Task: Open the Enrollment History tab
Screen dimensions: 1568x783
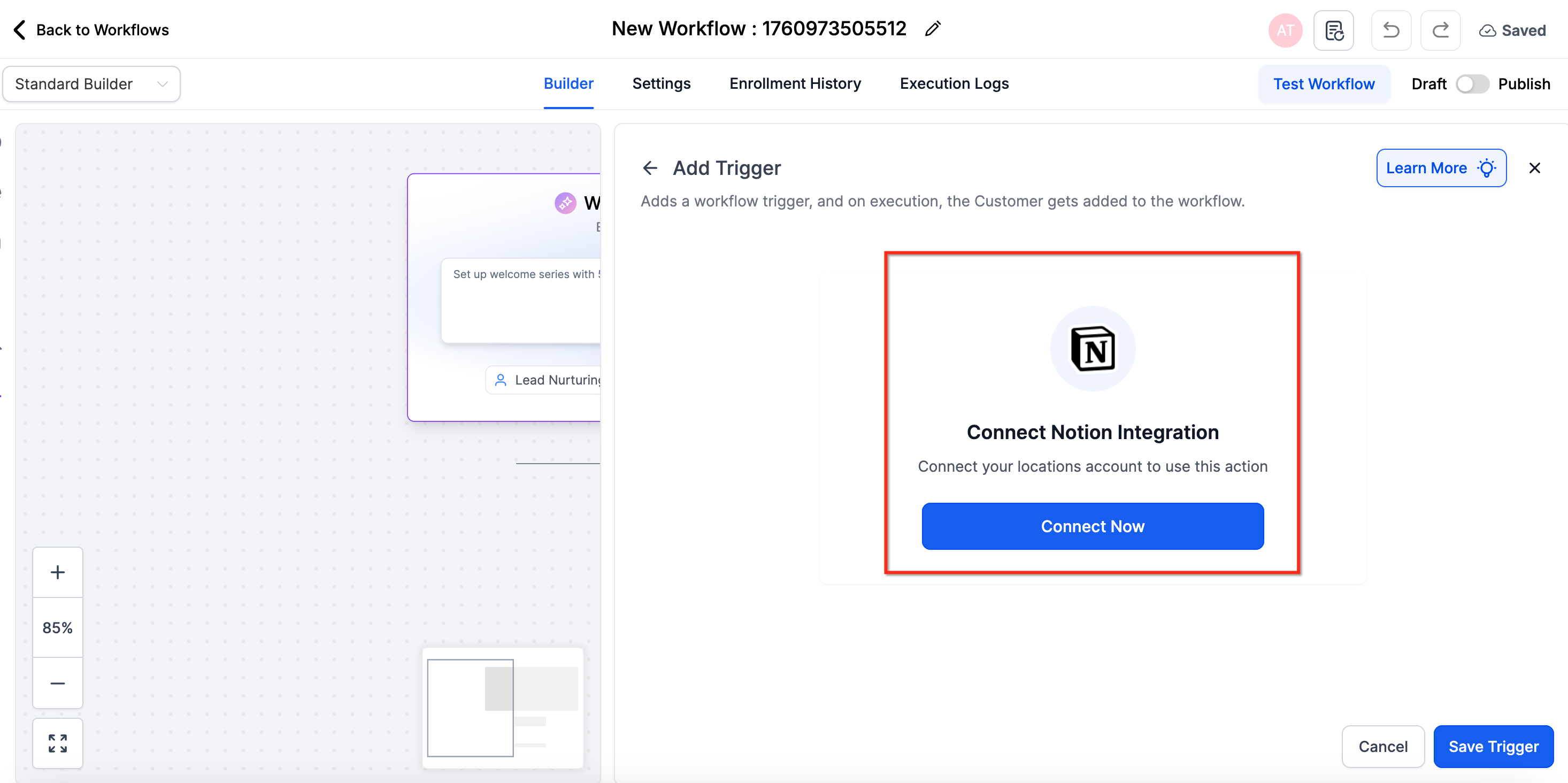Action: 794,83
